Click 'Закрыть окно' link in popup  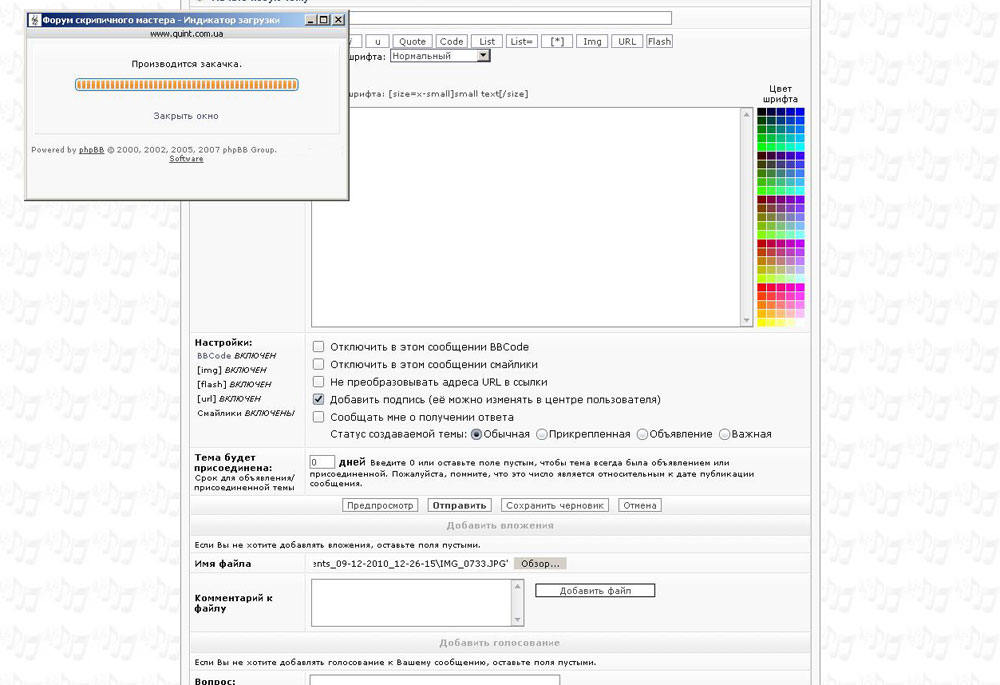[186, 116]
